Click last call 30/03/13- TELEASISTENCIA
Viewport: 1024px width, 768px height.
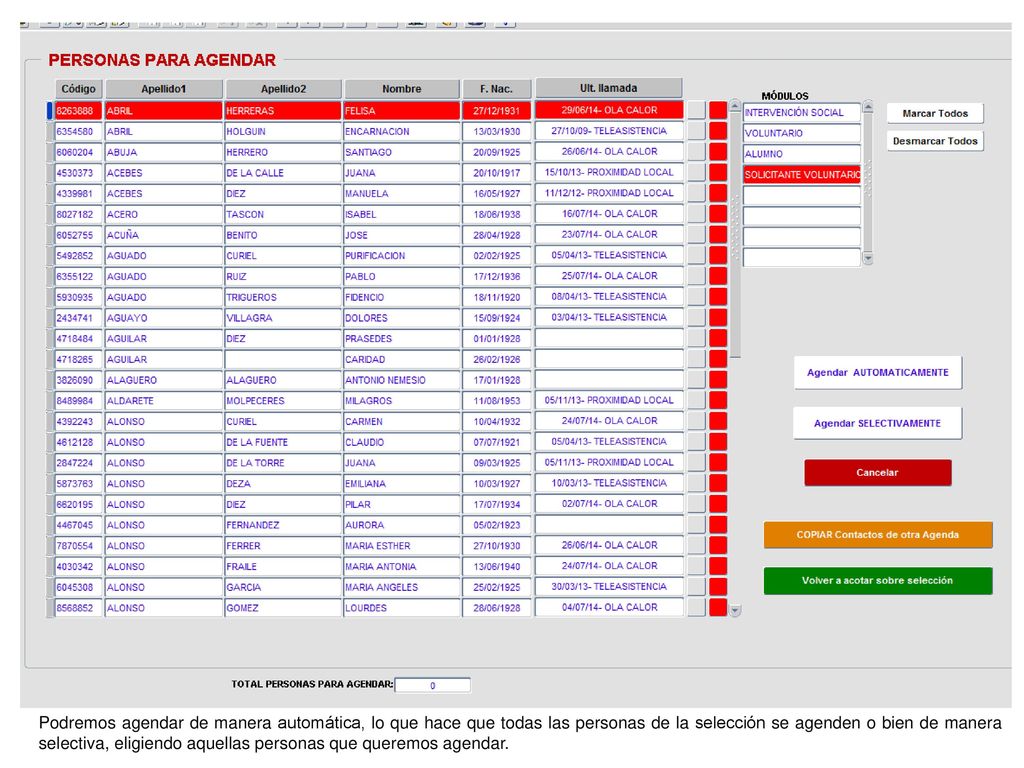609,586
